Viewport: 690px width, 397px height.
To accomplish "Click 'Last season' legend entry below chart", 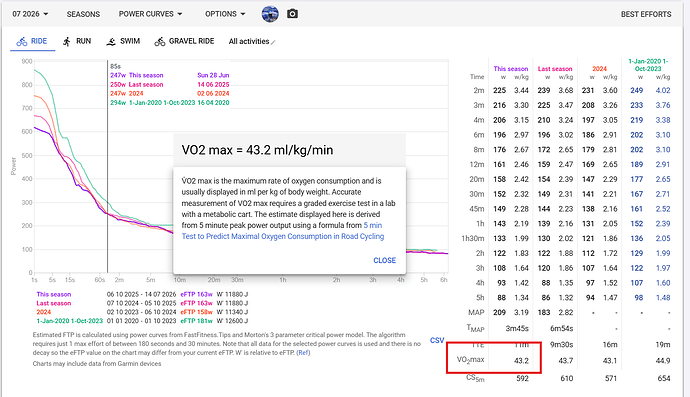I will (x=54, y=303).
